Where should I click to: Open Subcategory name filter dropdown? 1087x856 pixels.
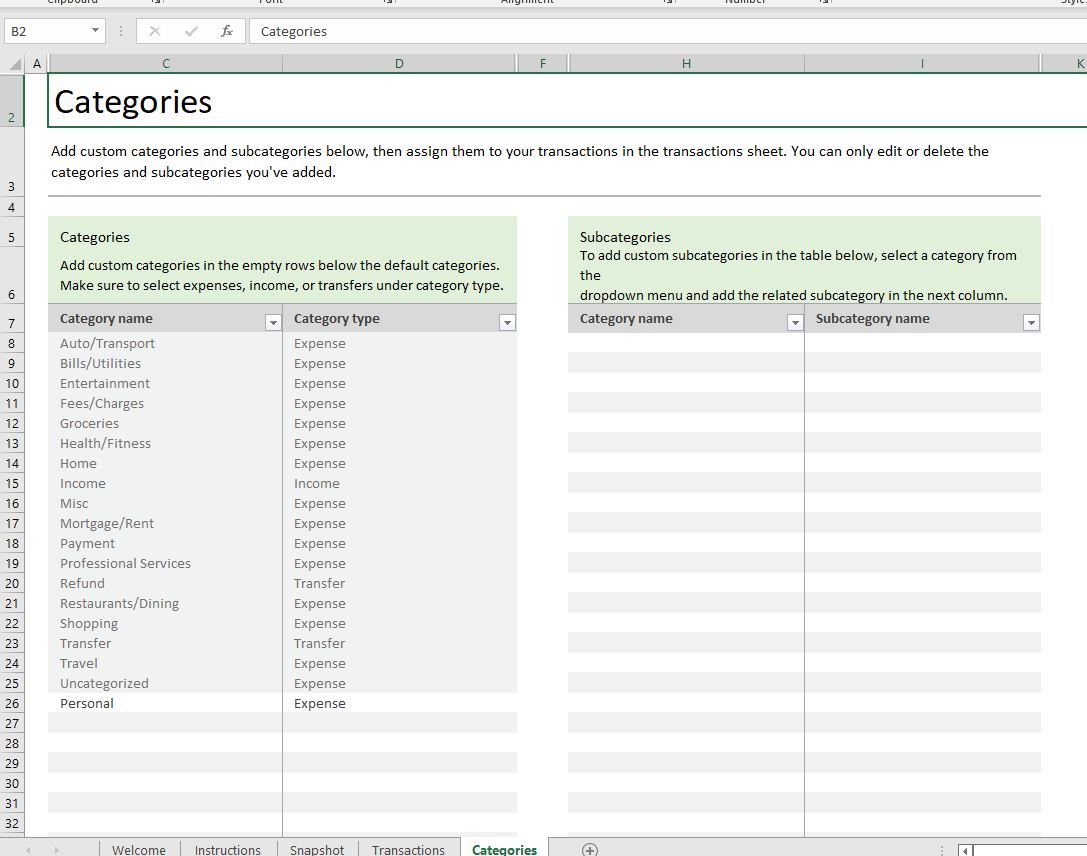pyautogui.click(x=1032, y=322)
